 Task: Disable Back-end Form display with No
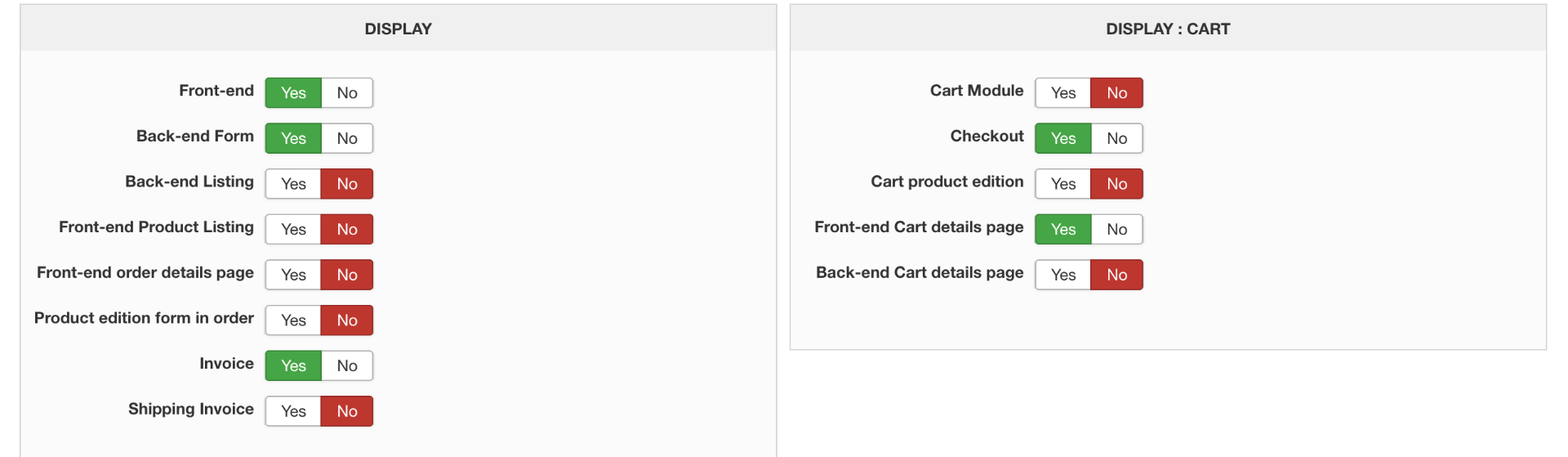pyautogui.click(x=347, y=139)
